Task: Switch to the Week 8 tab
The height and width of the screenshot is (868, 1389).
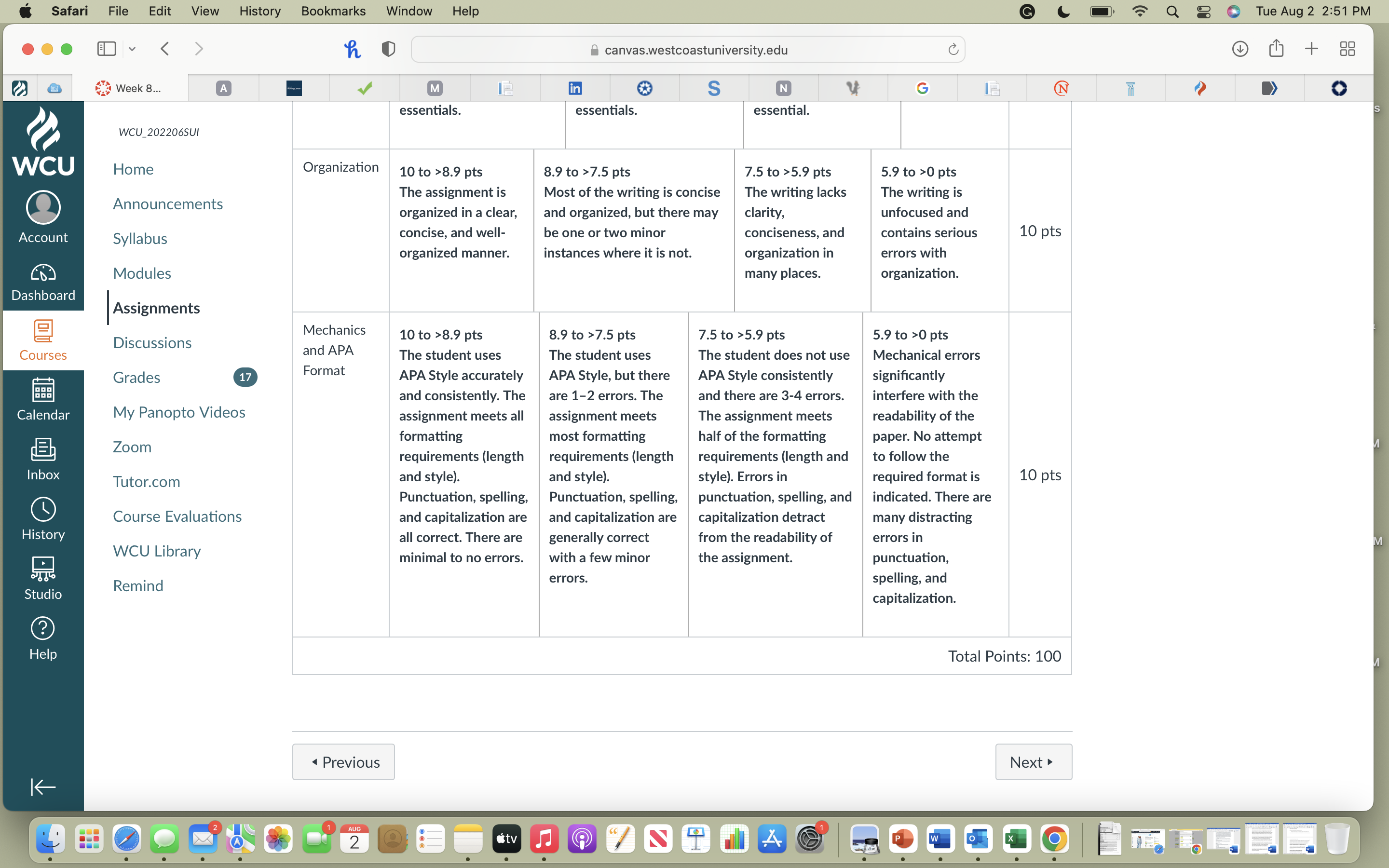Action: (x=130, y=88)
